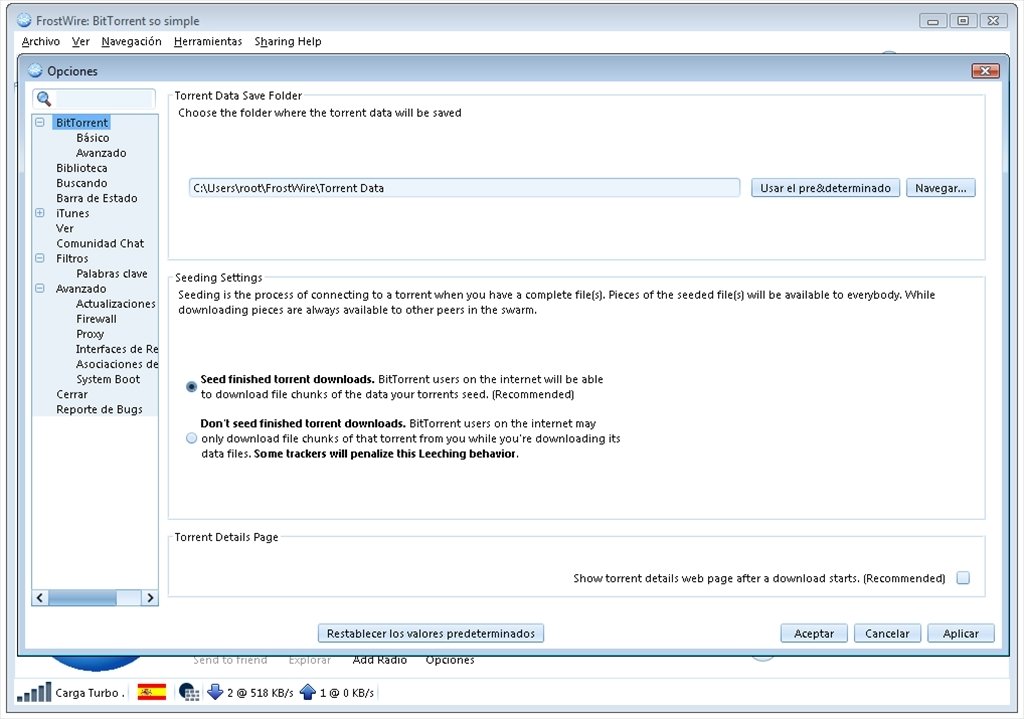The width and height of the screenshot is (1024, 719).
Task: Select Asociaciones de tree item
Action: click(117, 364)
